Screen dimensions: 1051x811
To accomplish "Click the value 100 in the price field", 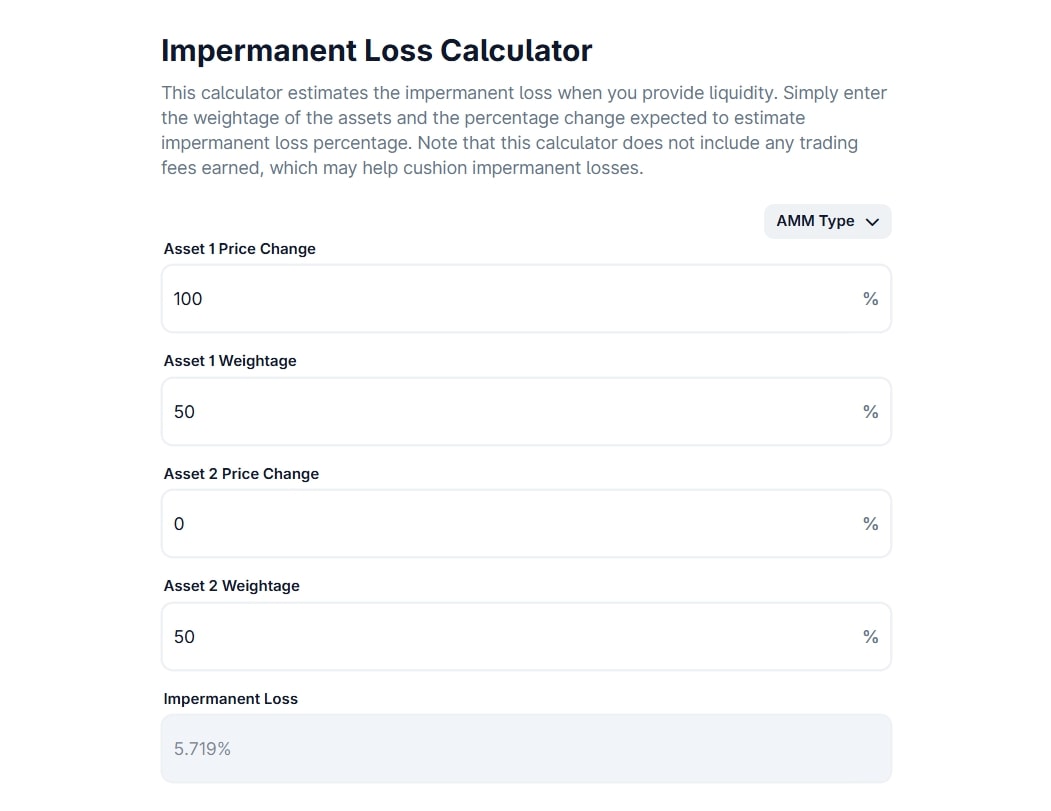I will point(187,298).
